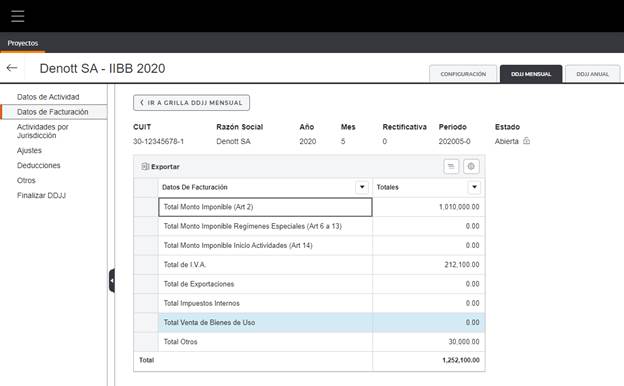Click Ir a Grilla DDJJ Mensual button
Viewport: 624px width, 386px height.
point(191,103)
